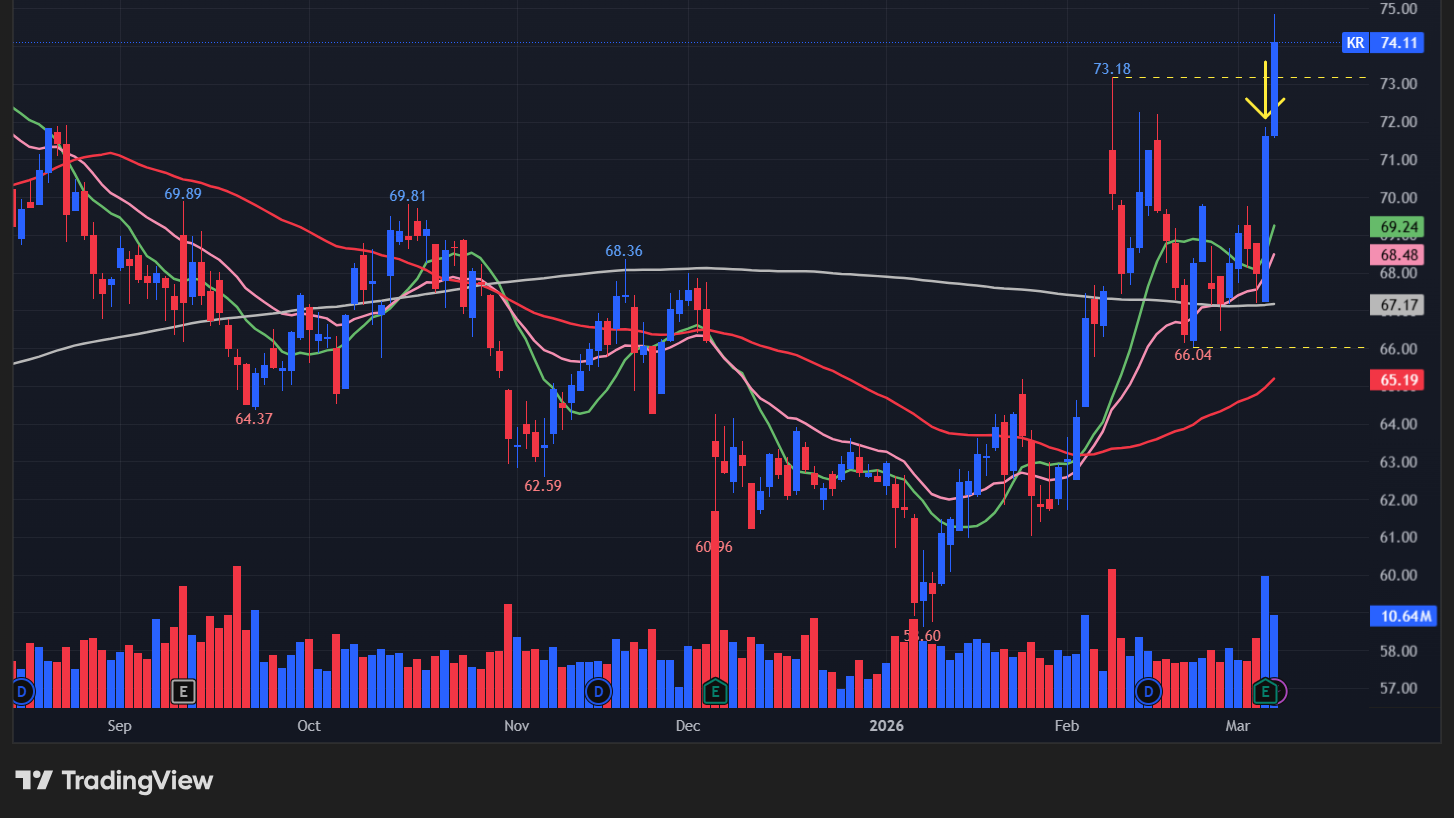Click the gray earnings E marker near September
This screenshot has width=1454, height=818.
pos(182,690)
